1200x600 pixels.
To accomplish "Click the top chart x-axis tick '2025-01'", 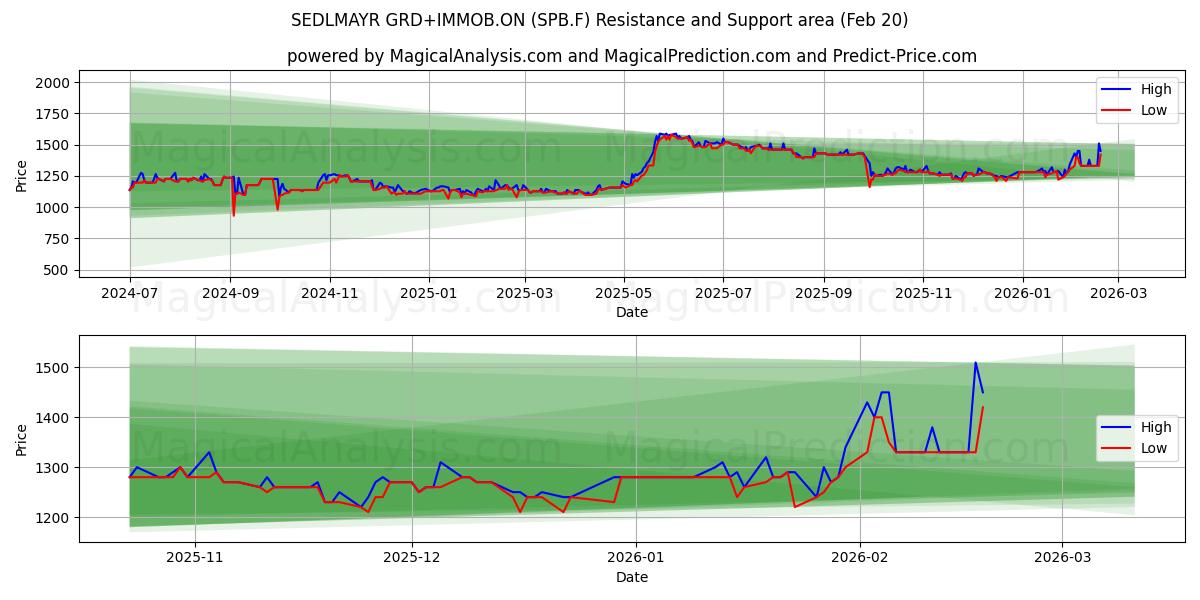I will point(429,294).
